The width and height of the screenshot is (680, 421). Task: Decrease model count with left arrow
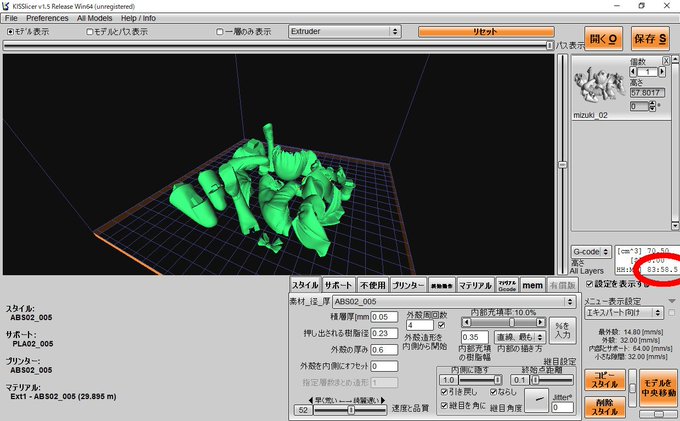point(633,72)
